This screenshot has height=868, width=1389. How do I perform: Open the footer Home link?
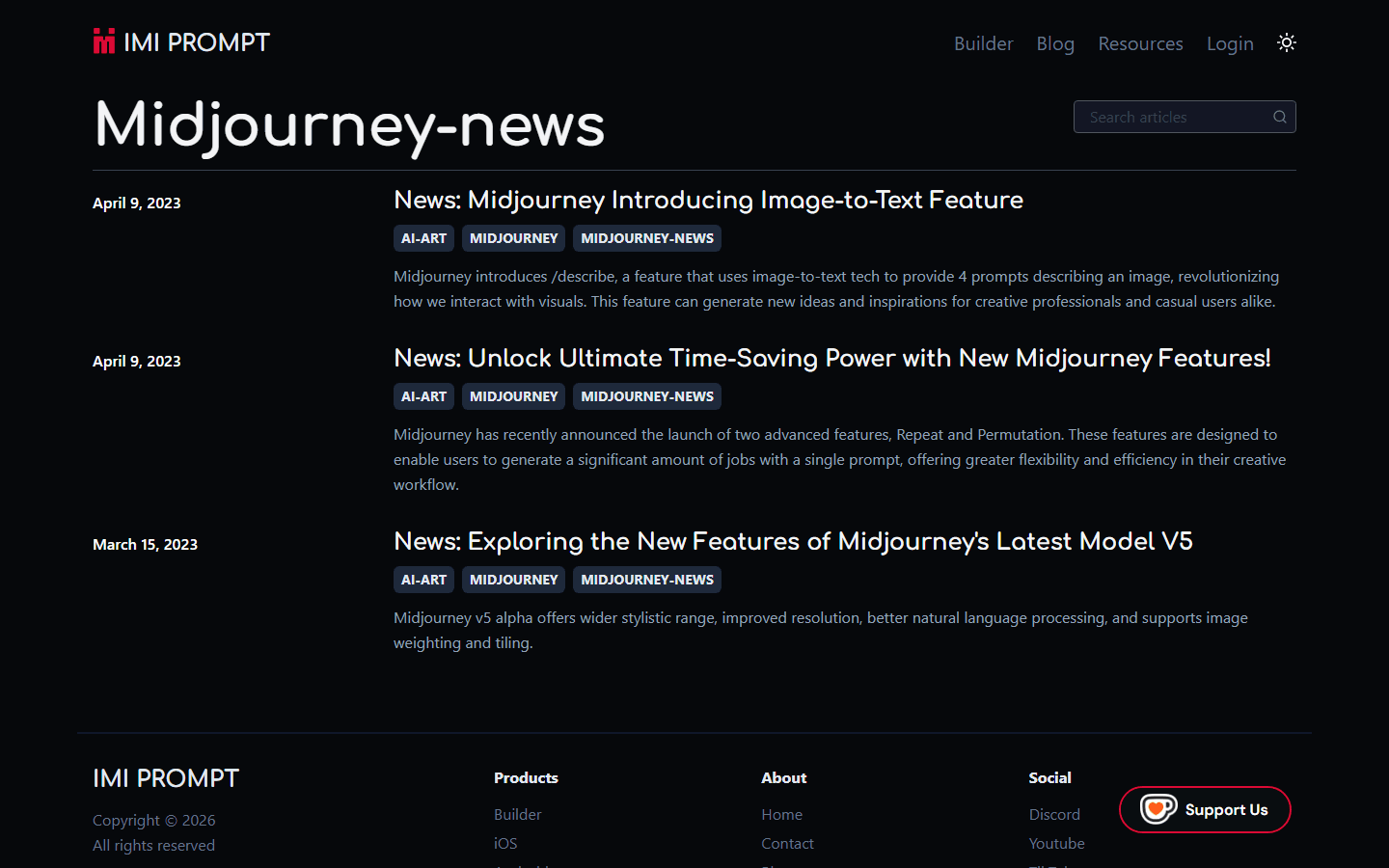(x=781, y=814)
